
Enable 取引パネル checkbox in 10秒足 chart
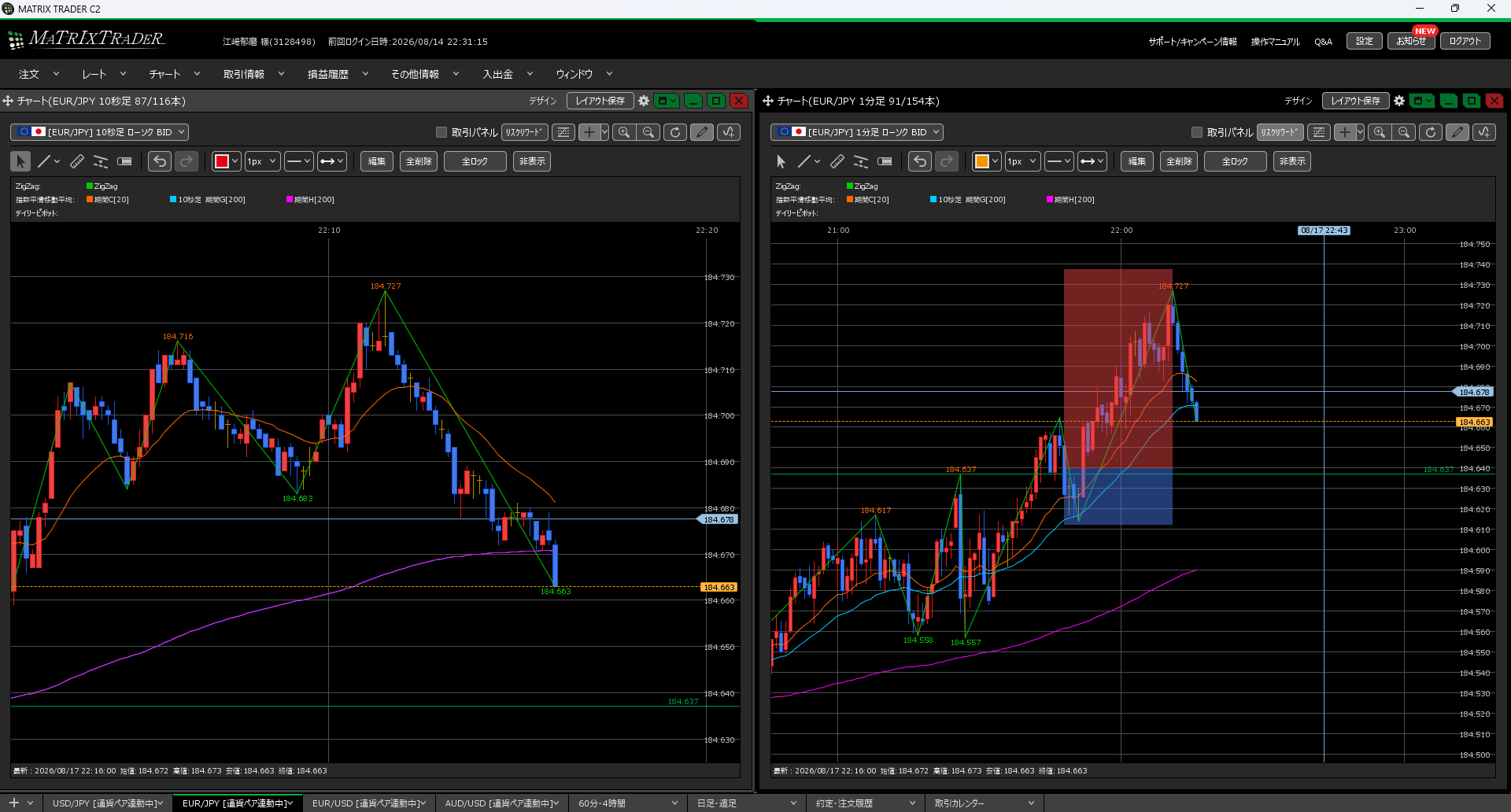coord(441,132)
